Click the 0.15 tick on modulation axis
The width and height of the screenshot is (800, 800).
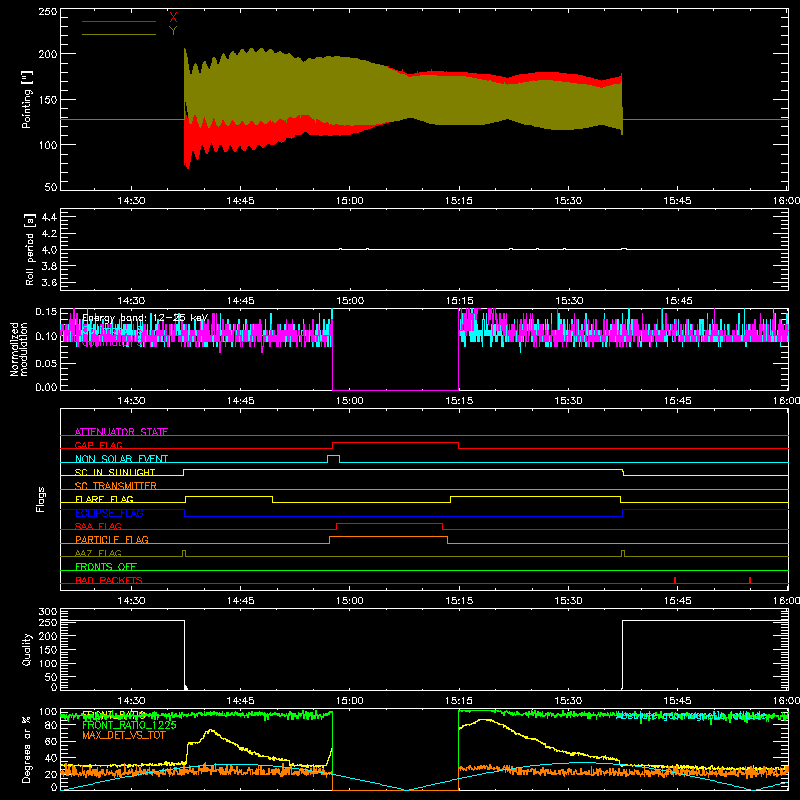click(x=46, y=311)
